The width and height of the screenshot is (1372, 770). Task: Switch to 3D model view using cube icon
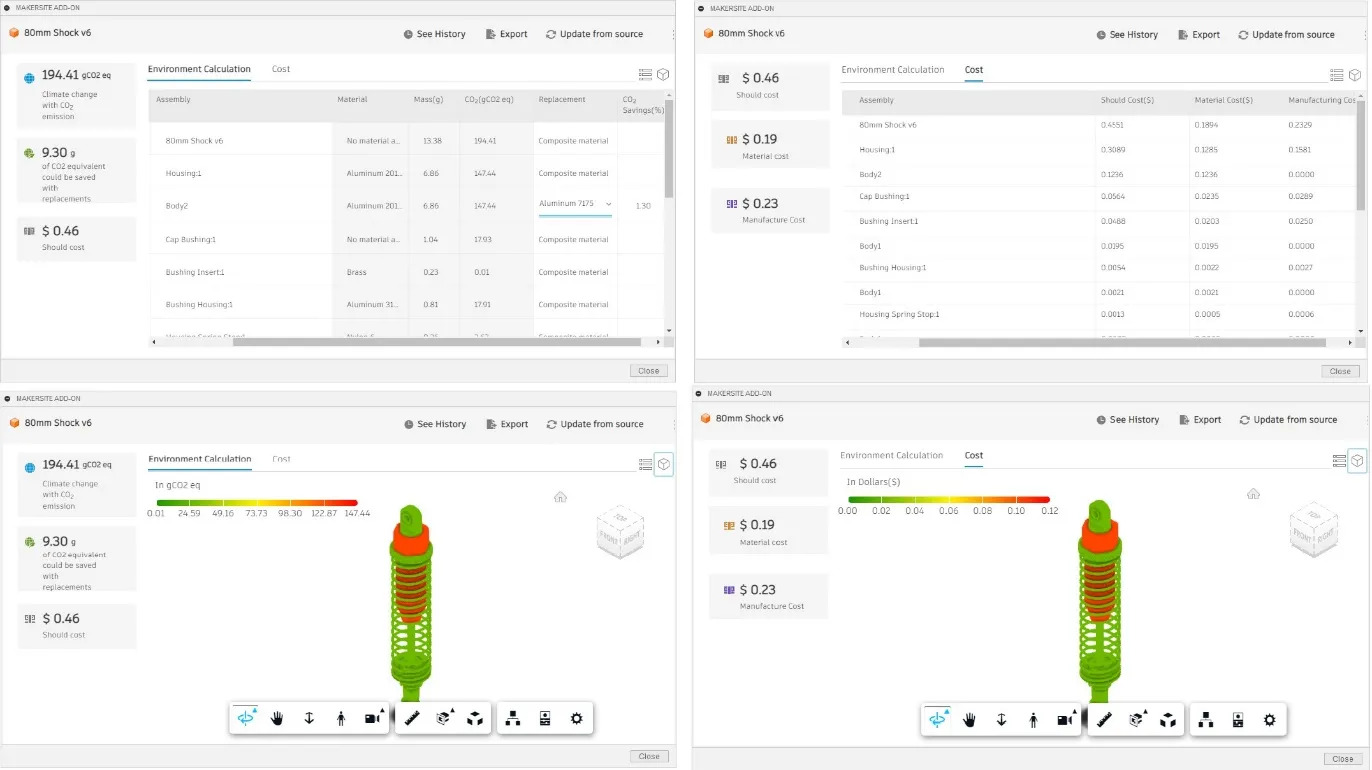[x=662, y=74]
